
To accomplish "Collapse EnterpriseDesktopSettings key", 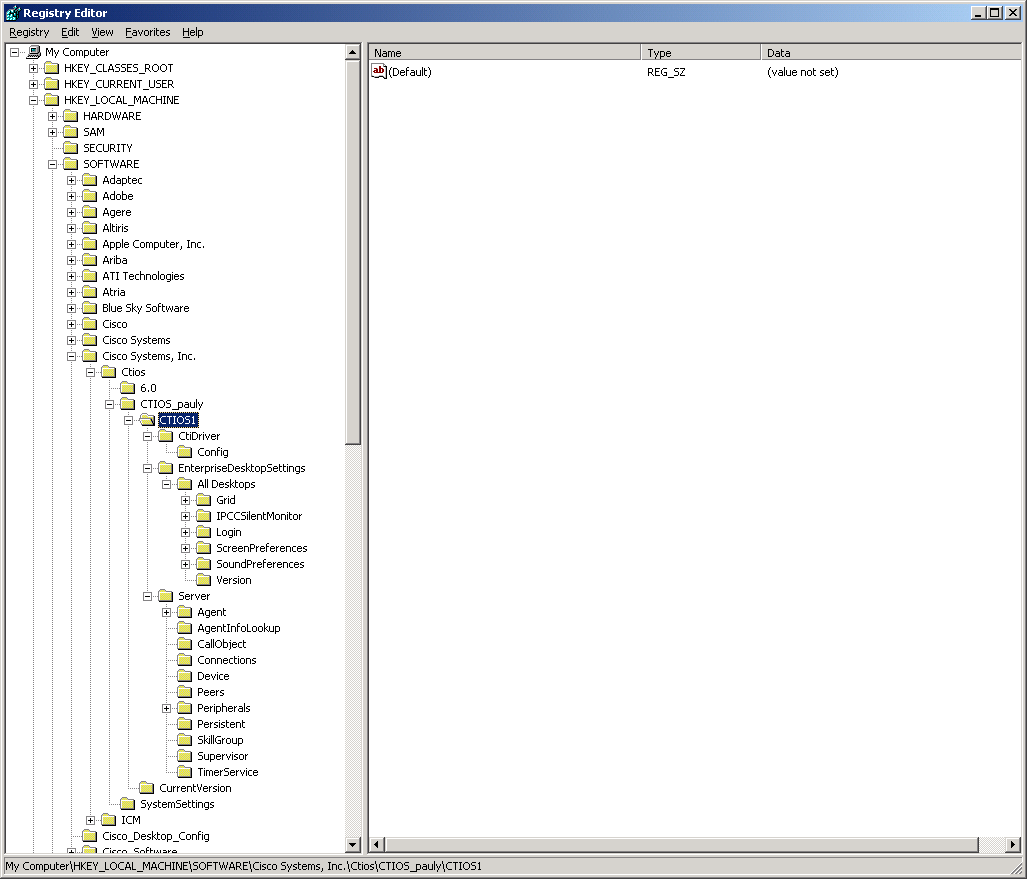I will tap(147, 468).
